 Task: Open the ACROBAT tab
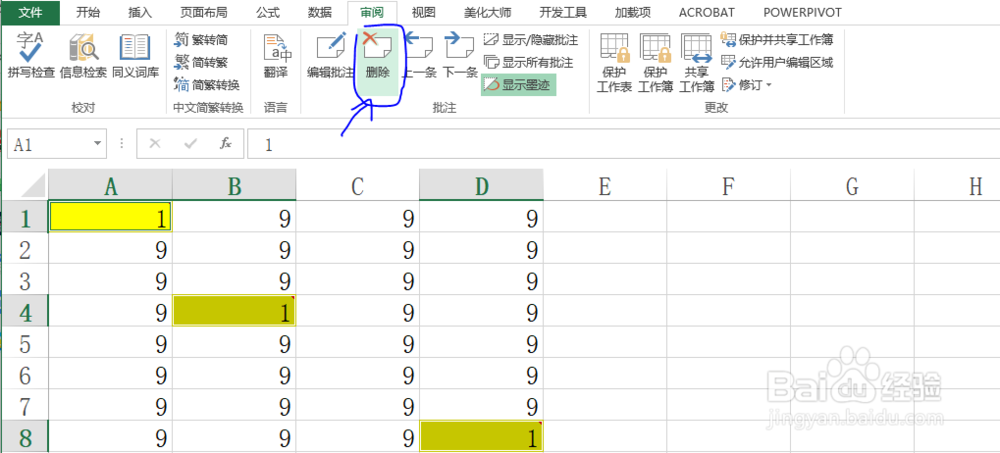[707, 12]
